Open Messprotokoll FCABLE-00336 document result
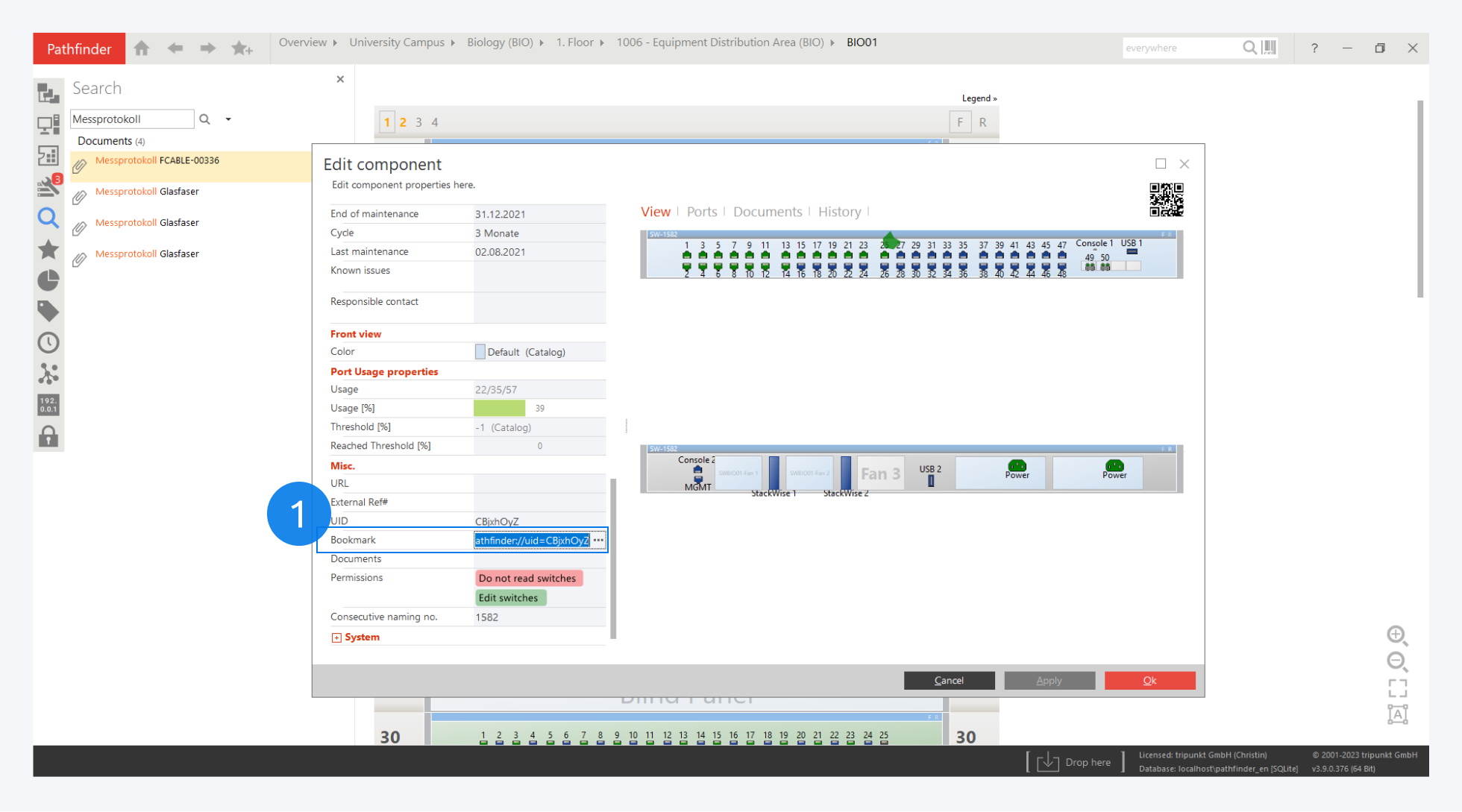This screenshot has width=1462, height=812. (157, 160)
